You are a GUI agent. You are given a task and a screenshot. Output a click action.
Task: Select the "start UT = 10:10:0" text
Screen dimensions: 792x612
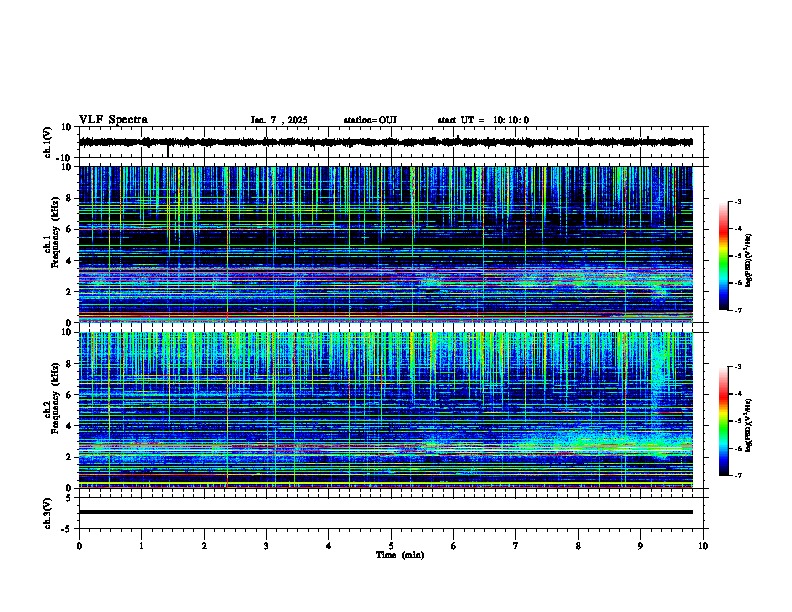point(483,120)
